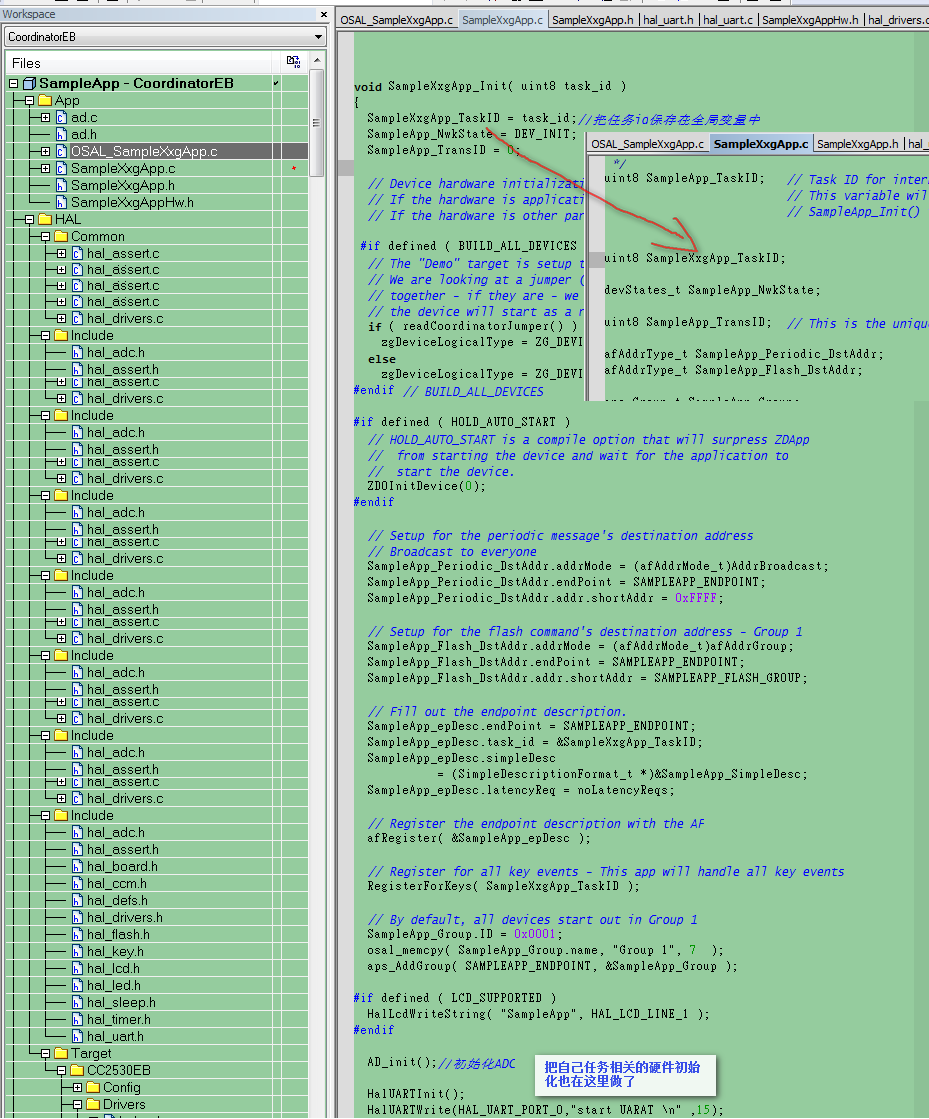Expand the OSAL_SampleXxgApp.c node
Image resolution: width=929 pixels, height=1119 pixels.
point(46,151)
